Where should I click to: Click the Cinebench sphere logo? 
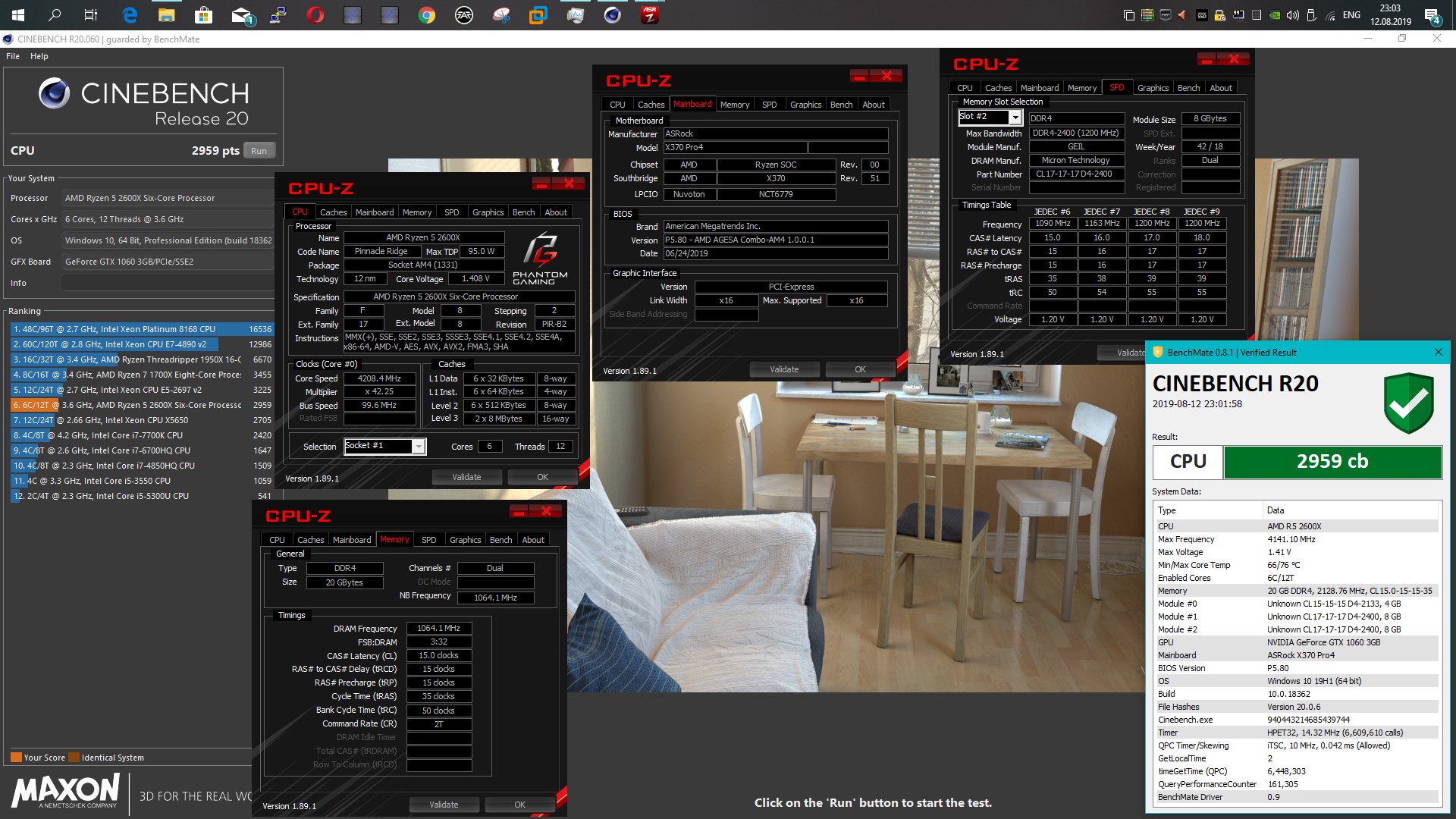tap(54, 93)
